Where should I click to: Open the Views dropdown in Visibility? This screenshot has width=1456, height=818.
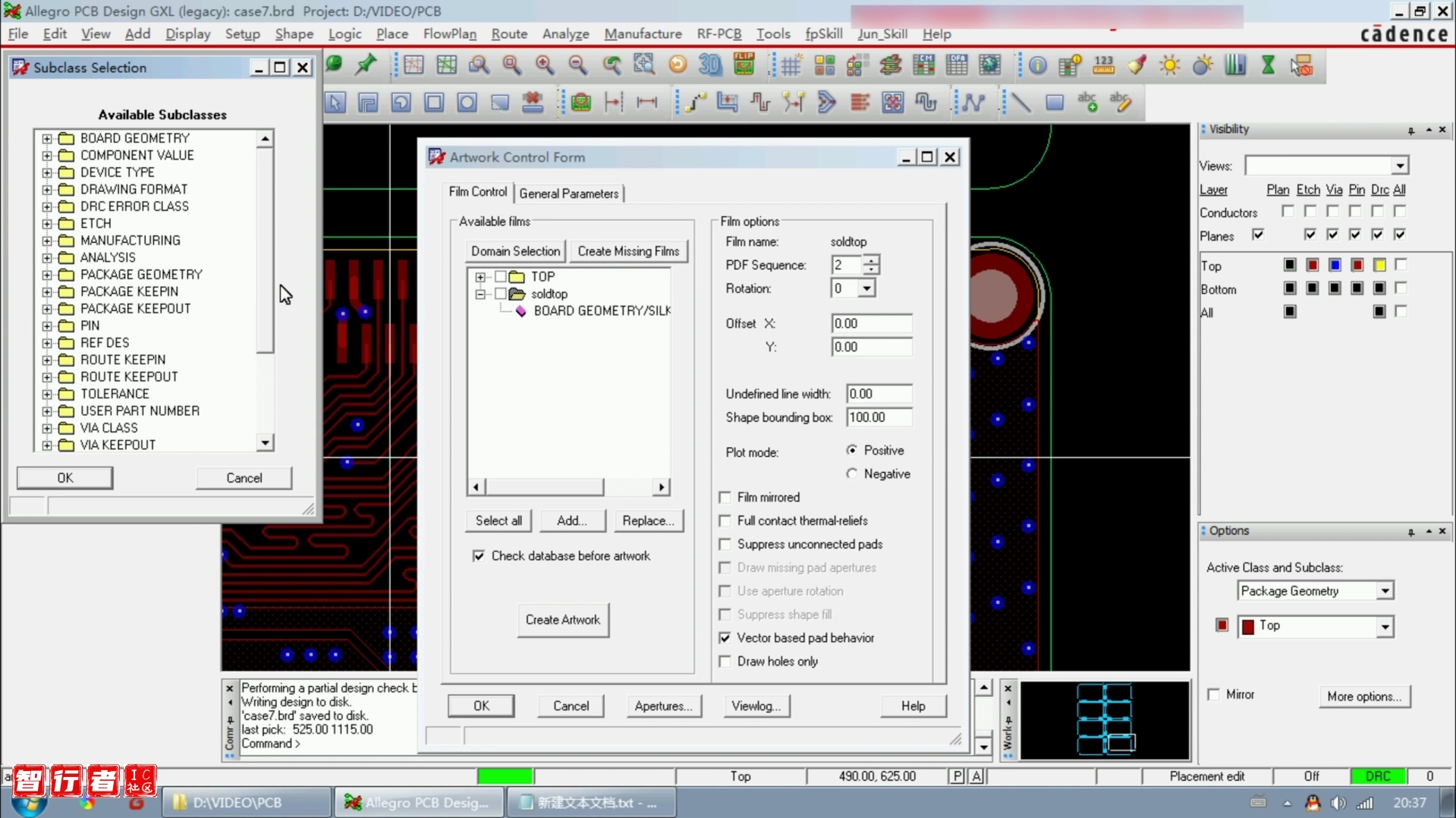tap(1400, 165)
